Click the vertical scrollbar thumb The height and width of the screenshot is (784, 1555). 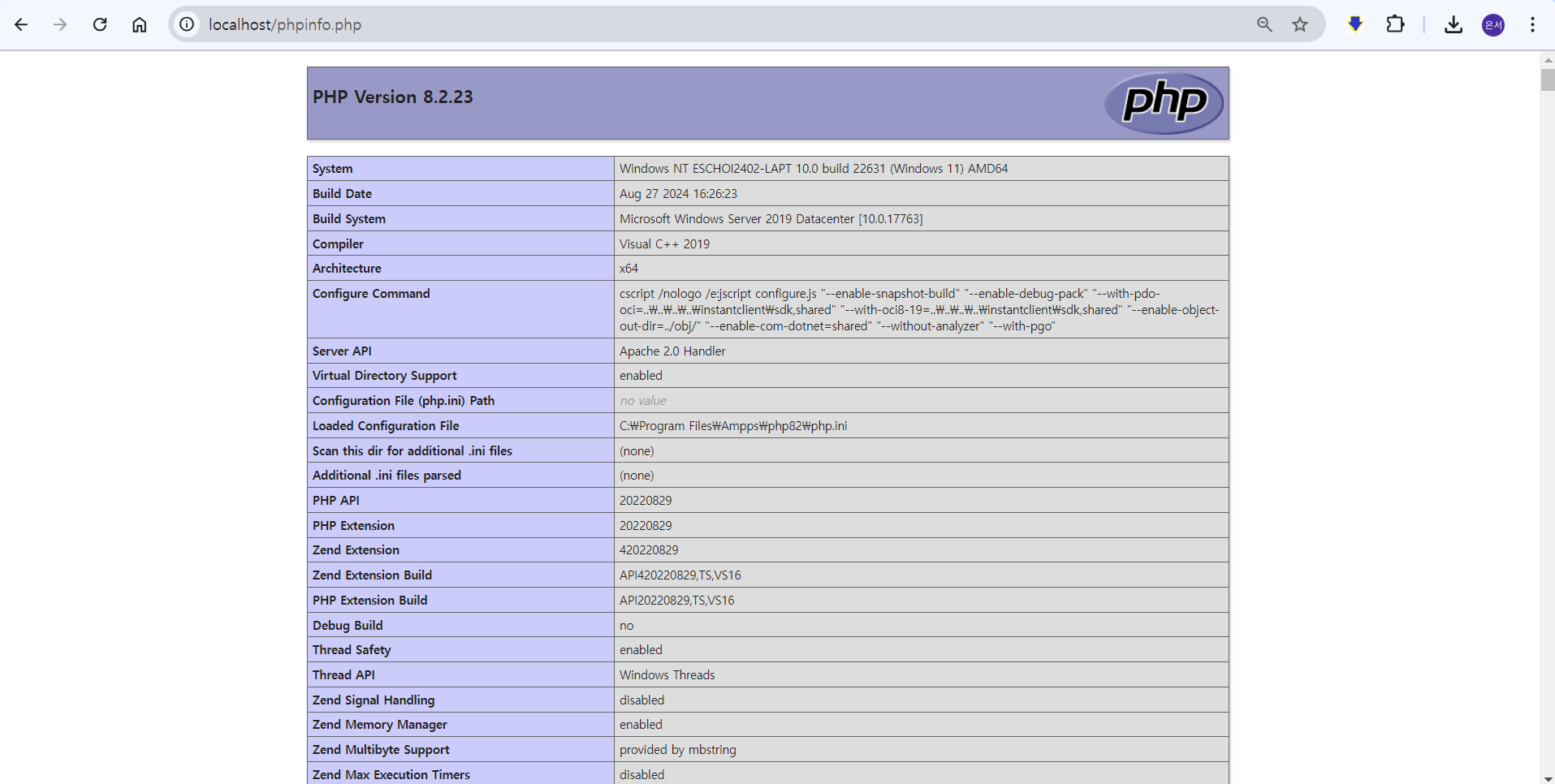point(1548,80)
